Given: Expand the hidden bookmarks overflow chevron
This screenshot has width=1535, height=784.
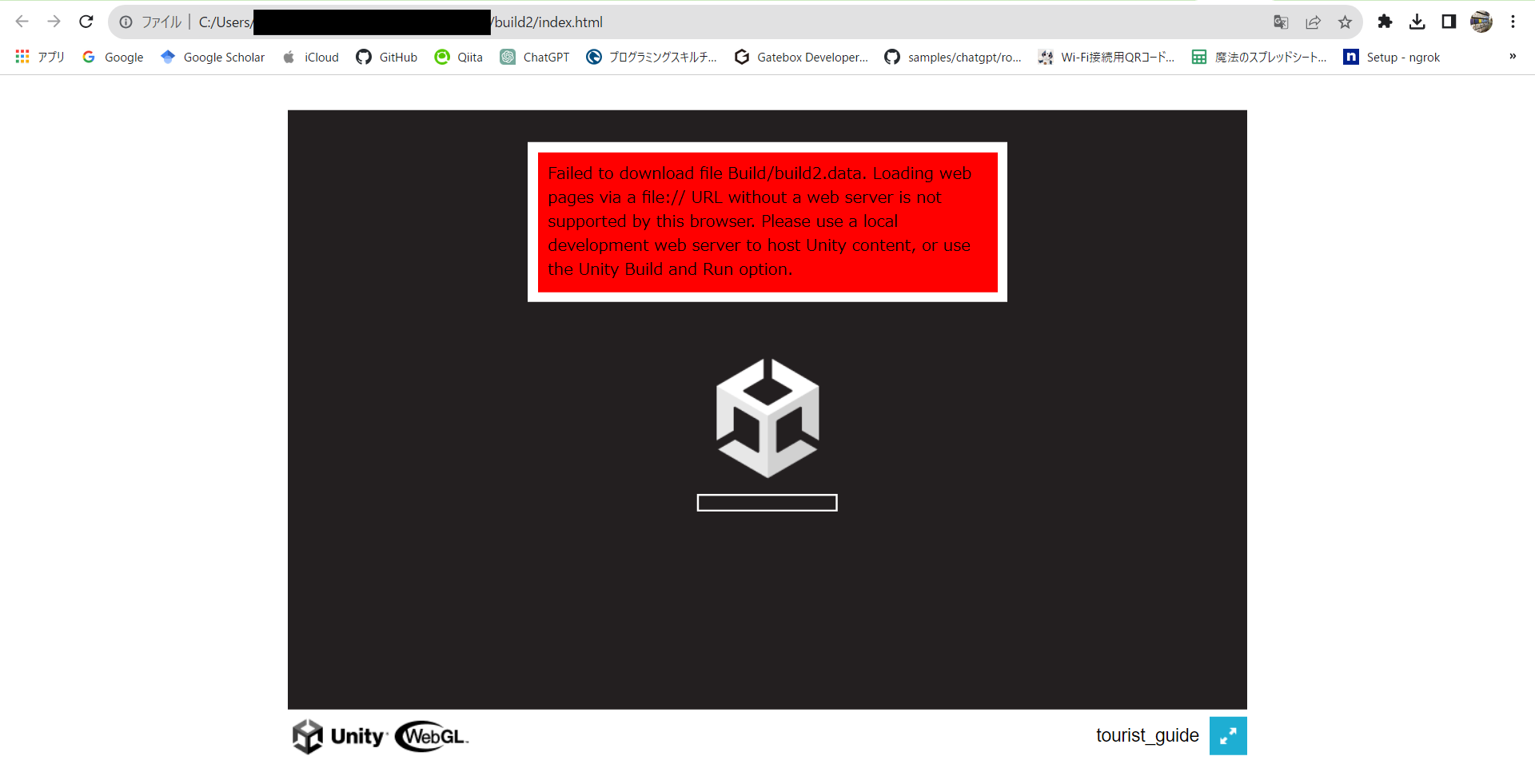Looking at the screenshot, I should [x=1513, y=57].
